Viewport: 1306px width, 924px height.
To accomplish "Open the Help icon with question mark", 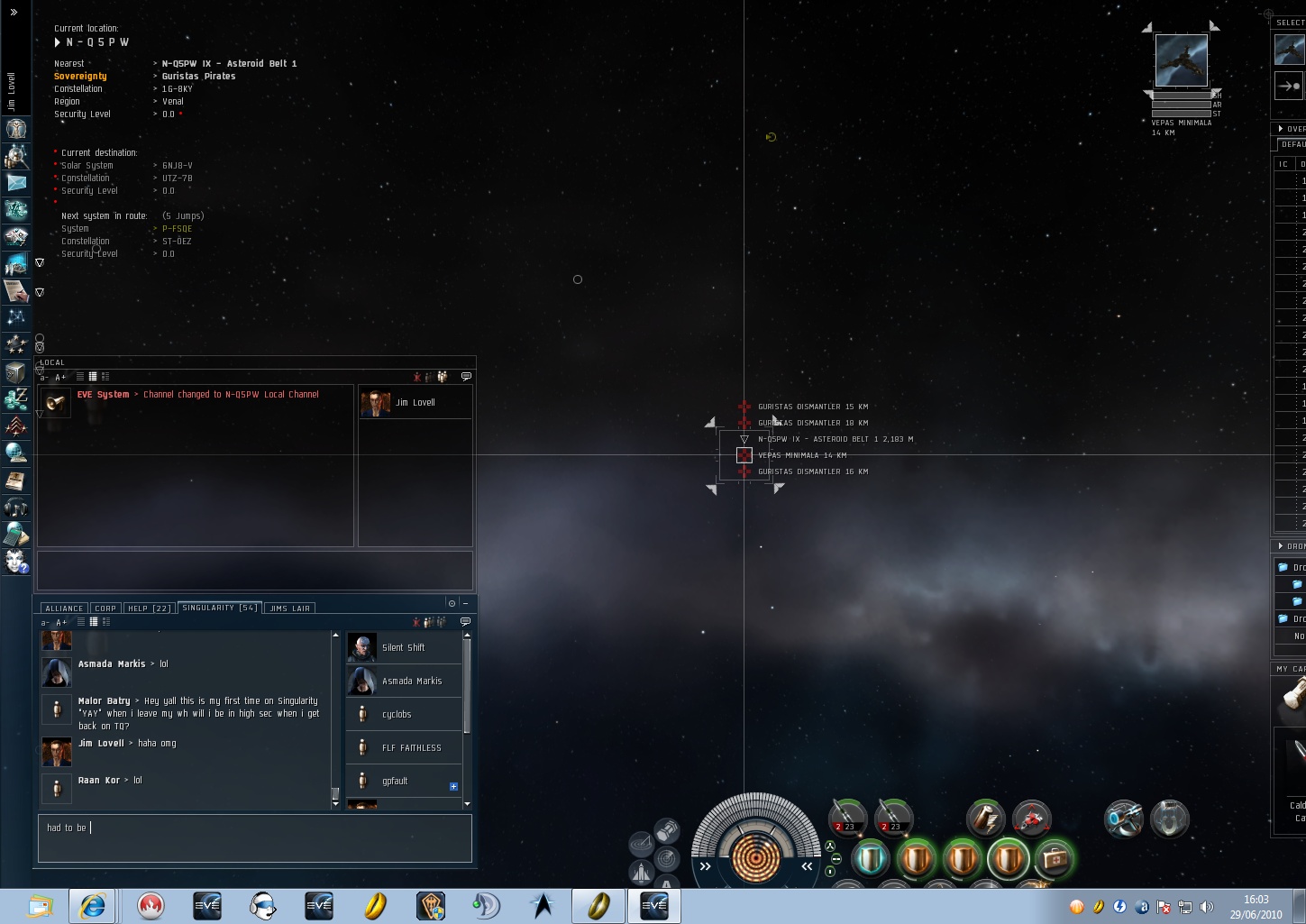I will (x=15, y=562).
